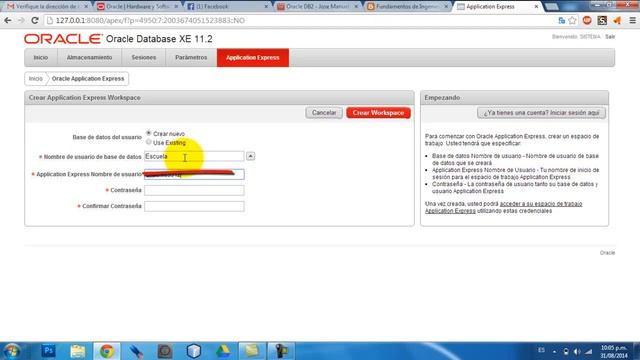Go back using browser back arrow
This screenshot has height=360, width=640.
[x=8, y=20]
